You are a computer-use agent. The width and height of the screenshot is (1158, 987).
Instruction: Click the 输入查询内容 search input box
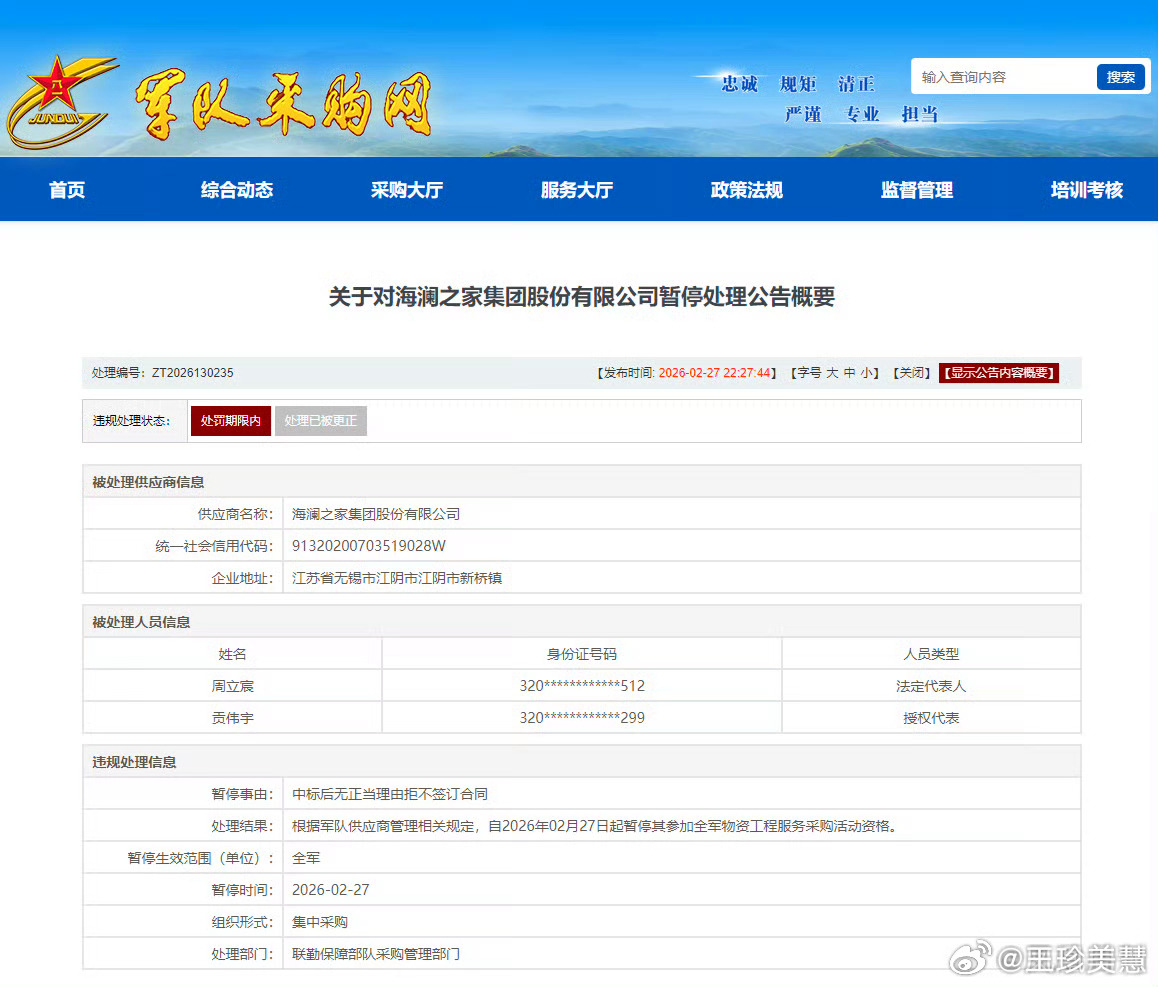pos(1000,76)
